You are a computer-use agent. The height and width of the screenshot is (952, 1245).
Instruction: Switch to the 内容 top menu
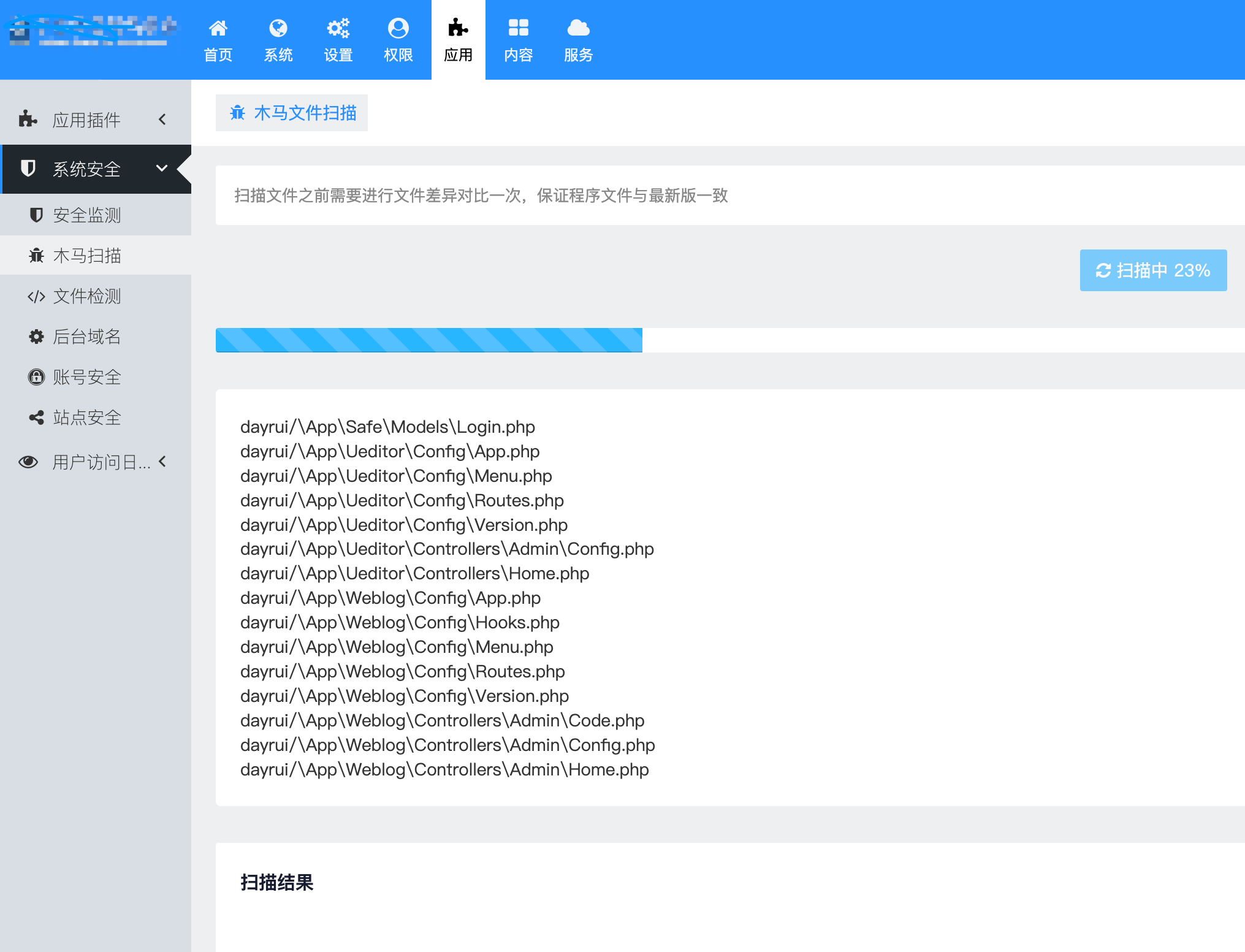pos(518,40)
